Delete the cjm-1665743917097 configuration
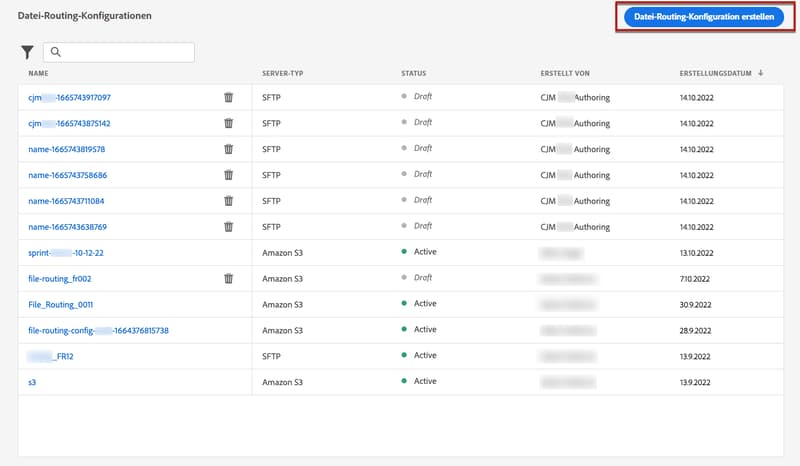The image size is (800, 466). 229,97
